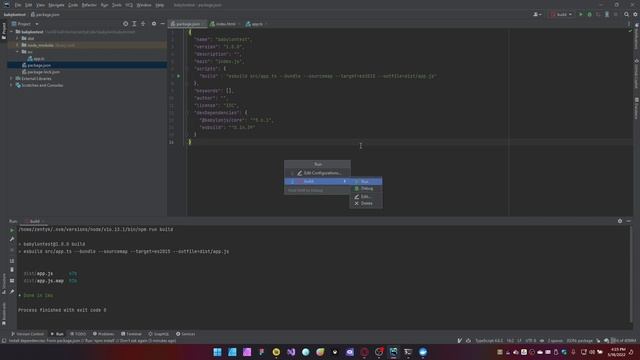Viewport: 640px width, 360px height.
Task: Click the pin tab icon in Run panel
Action: [x=12, y=291]
